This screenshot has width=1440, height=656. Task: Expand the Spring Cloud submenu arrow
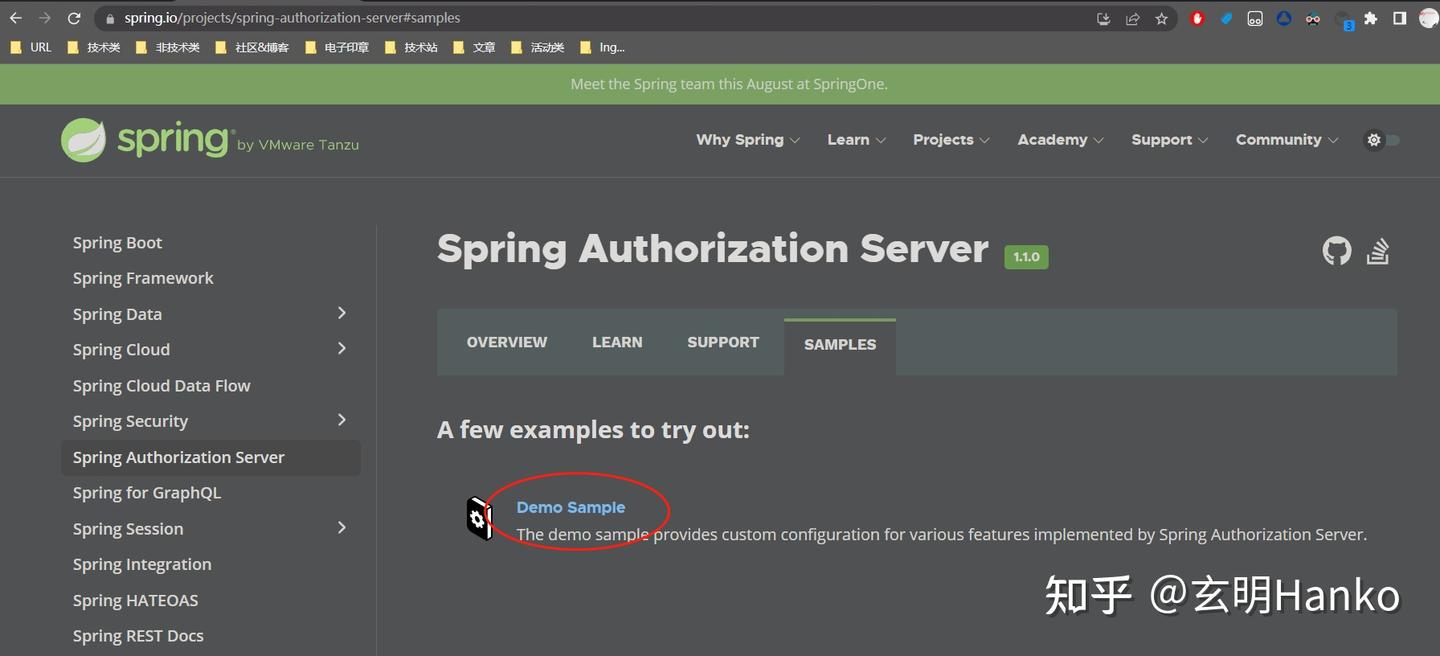(x=342, y=348)
